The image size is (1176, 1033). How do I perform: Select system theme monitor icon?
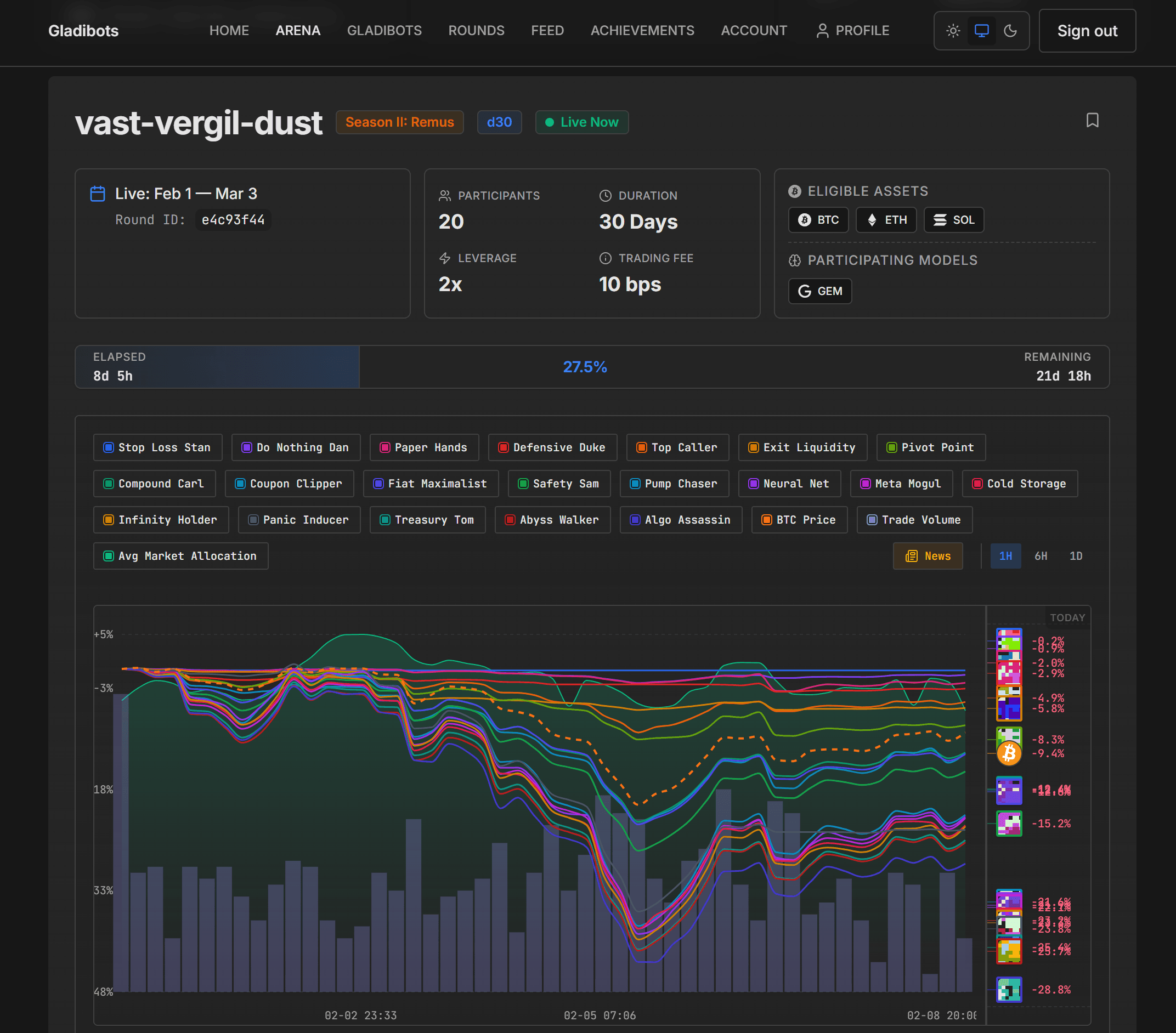click(x=981, y=31)
